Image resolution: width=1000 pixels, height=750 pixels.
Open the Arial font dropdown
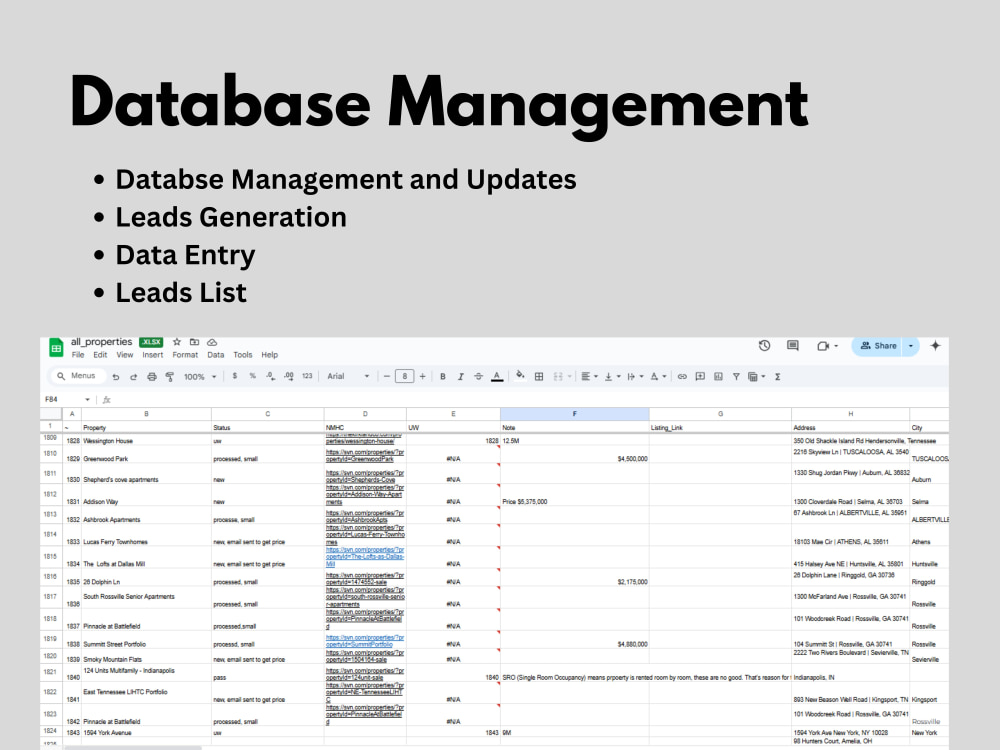pyautogui.click(x=348, y=376)
